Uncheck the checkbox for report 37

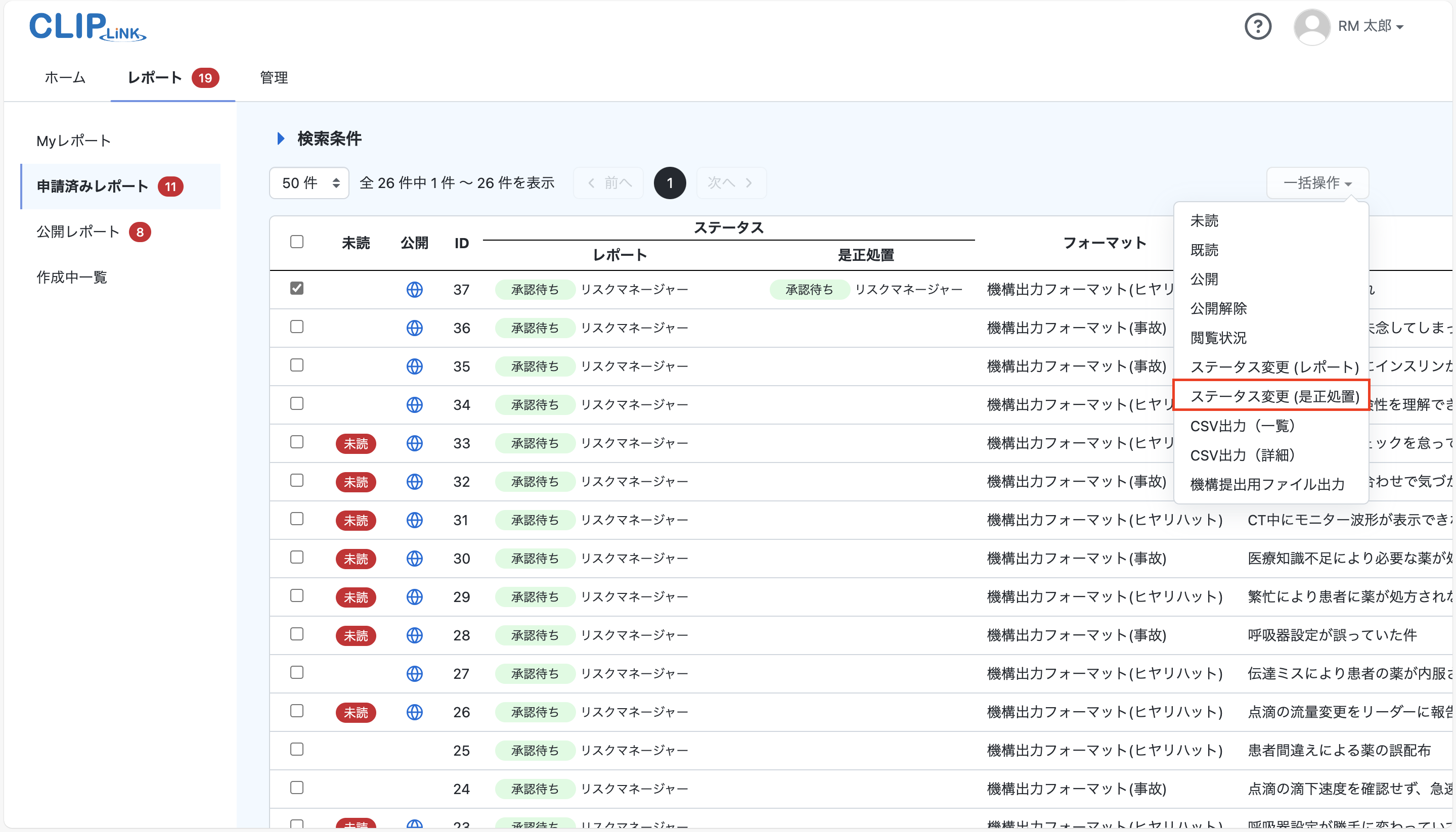tap(297, 289)
